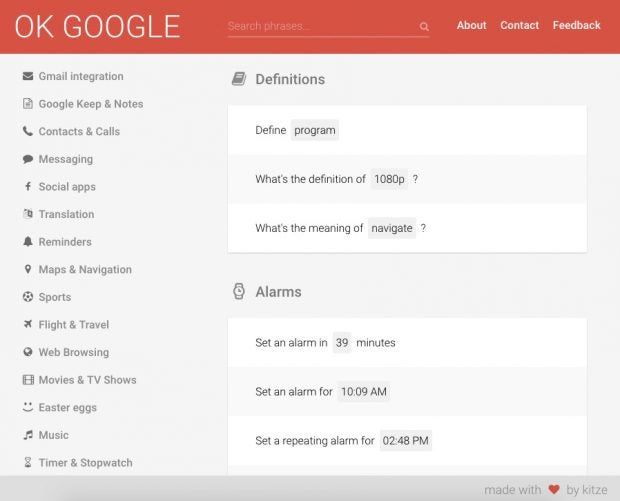The height and width of the screenshot is (501, 620).
Task: Go to the Translation category
Action: [x=66, y=214]
